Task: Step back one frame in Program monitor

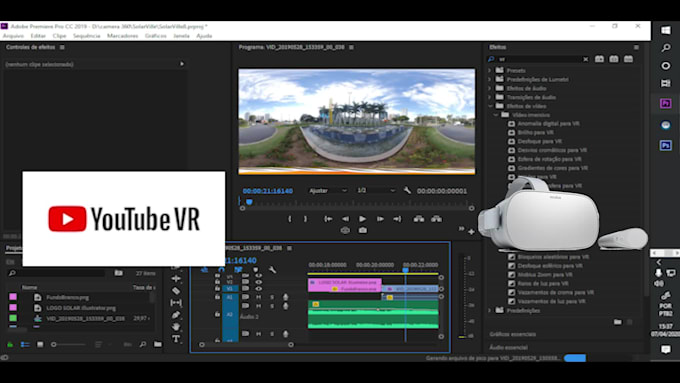Action: coord(346,219)
